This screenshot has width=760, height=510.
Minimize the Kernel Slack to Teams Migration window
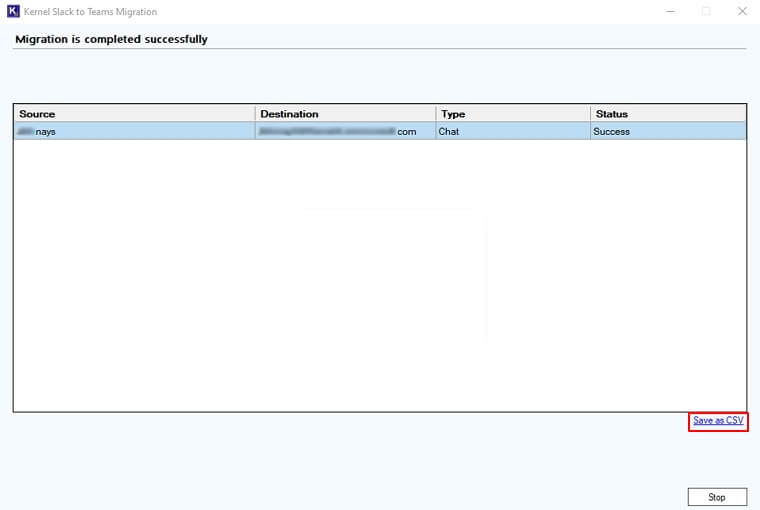(670, 11)
